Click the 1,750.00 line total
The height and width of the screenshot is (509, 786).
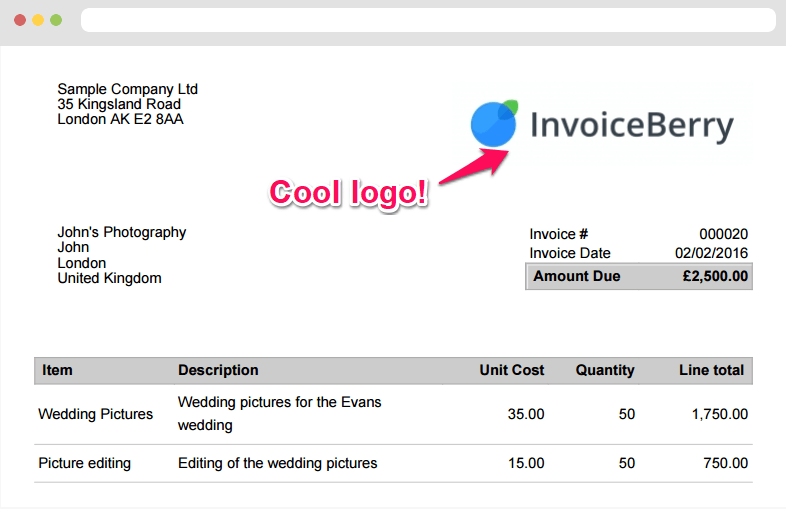(720, 414)
